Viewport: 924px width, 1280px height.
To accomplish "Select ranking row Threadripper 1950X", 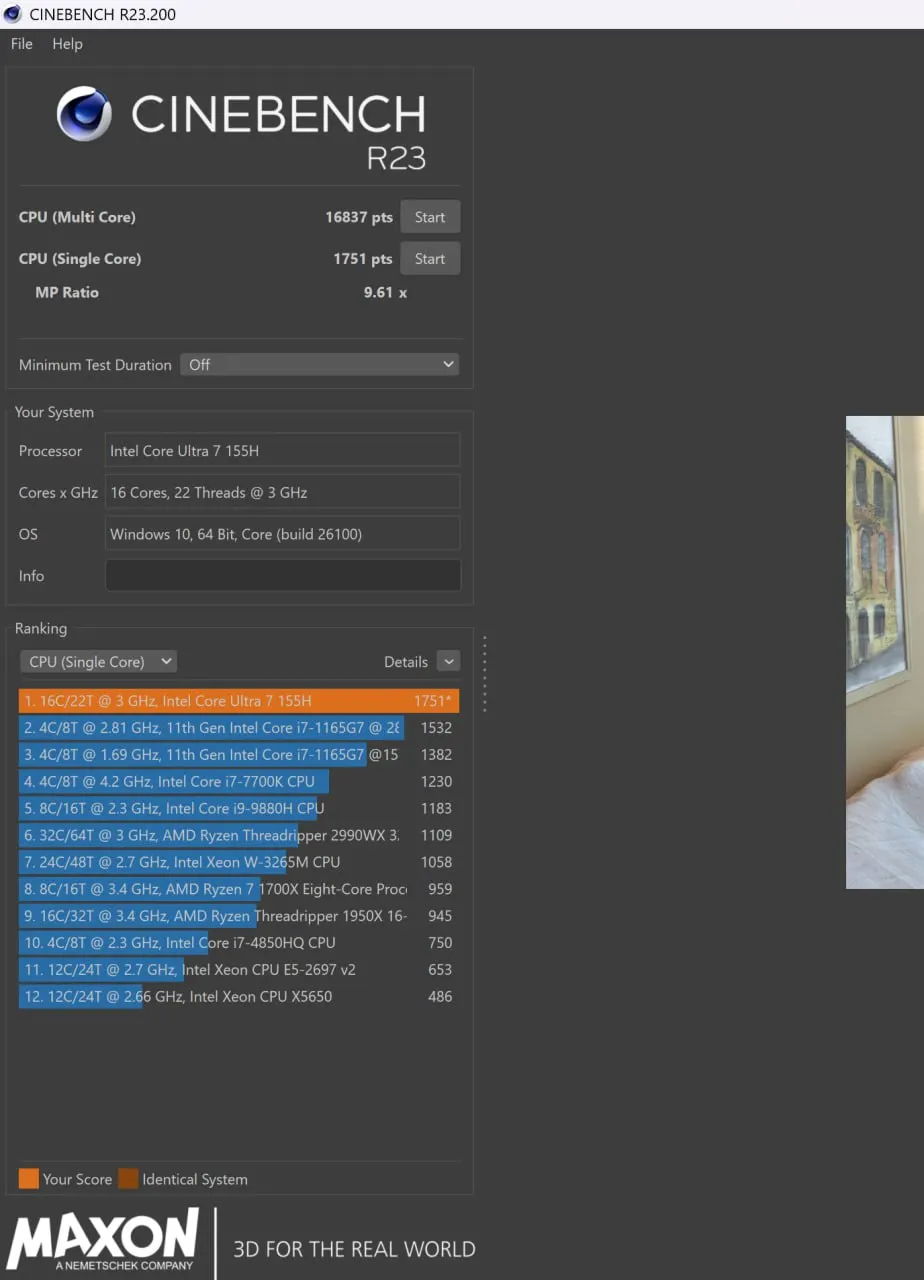I will point(239,916).
